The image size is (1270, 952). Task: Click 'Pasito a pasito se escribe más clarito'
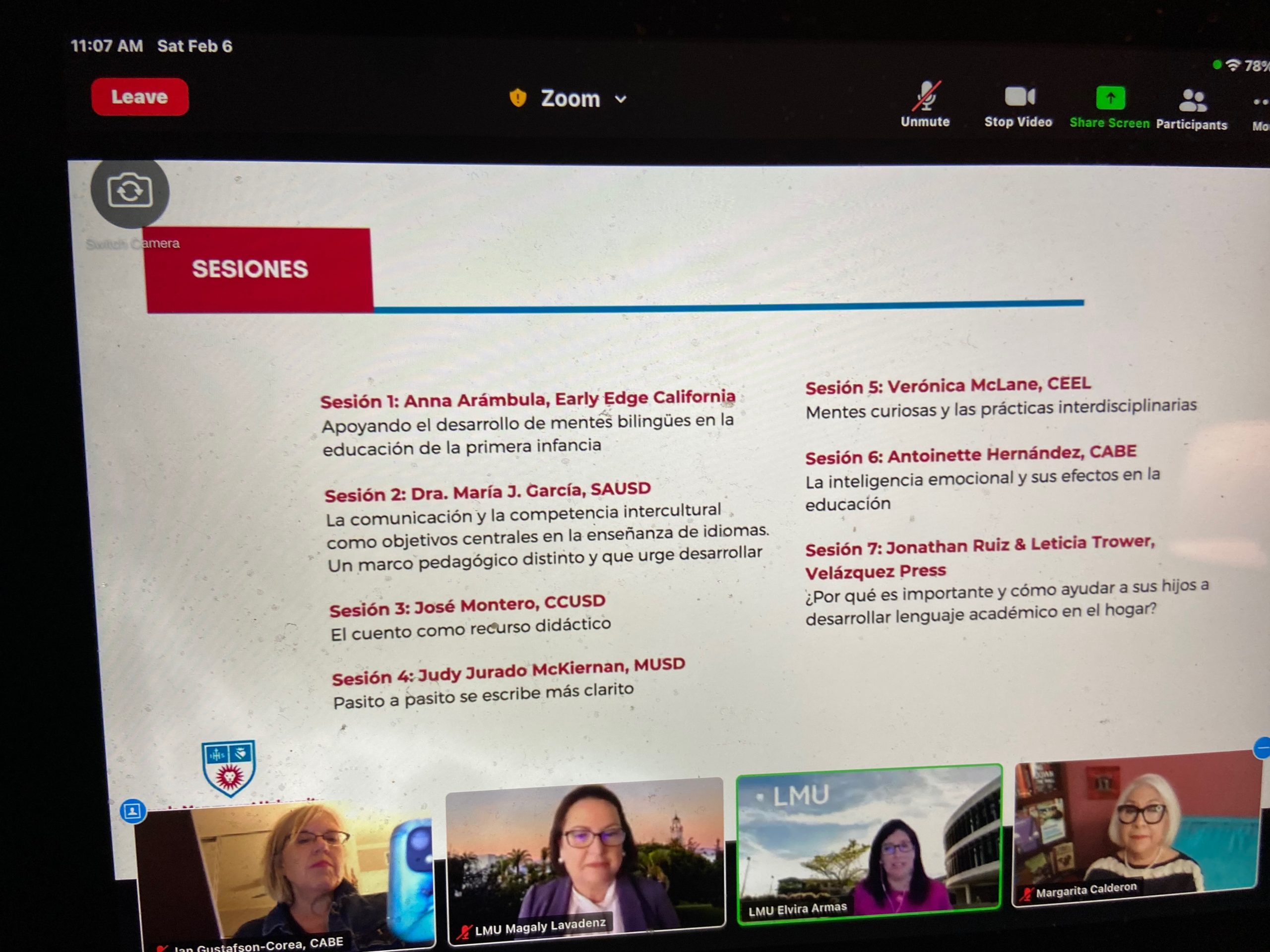click(483, 696)
